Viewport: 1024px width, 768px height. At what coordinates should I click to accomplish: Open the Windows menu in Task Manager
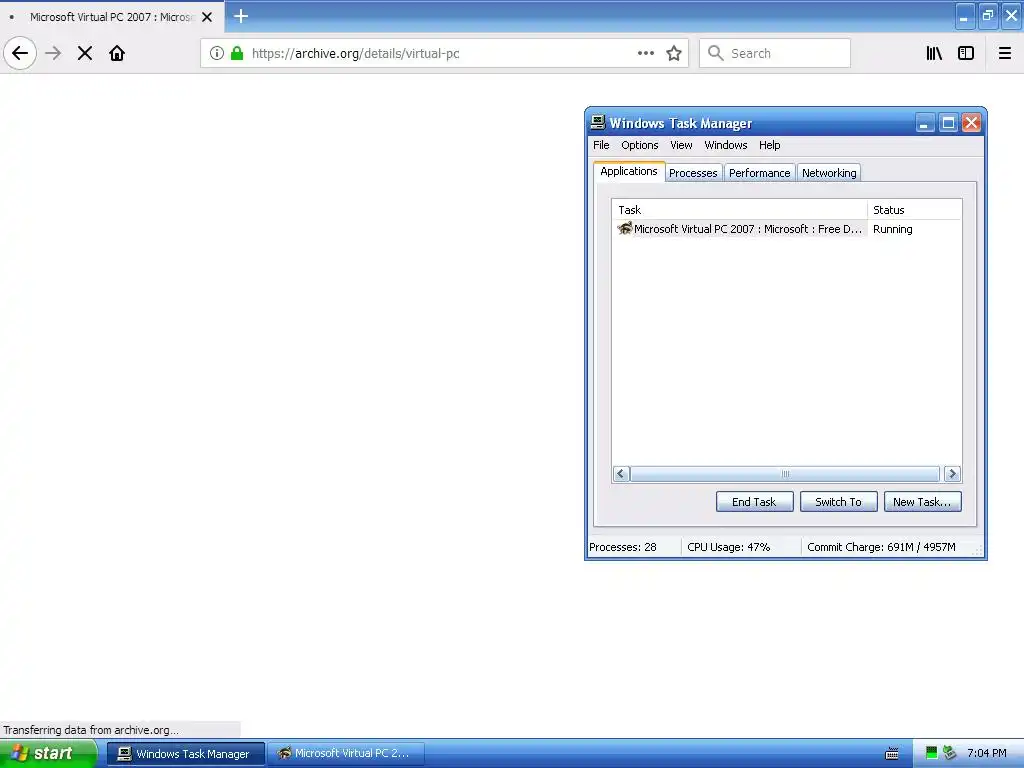coord(725,145)
